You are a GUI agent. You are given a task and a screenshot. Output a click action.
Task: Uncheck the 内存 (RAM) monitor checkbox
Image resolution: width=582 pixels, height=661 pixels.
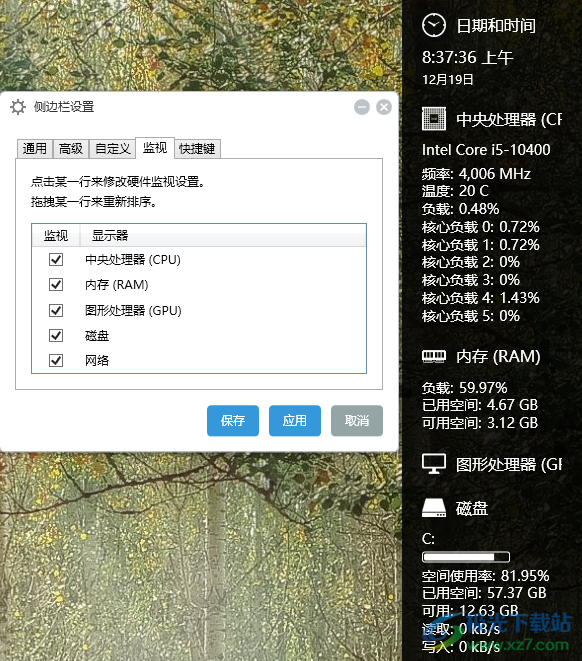[x=56, y=285]
